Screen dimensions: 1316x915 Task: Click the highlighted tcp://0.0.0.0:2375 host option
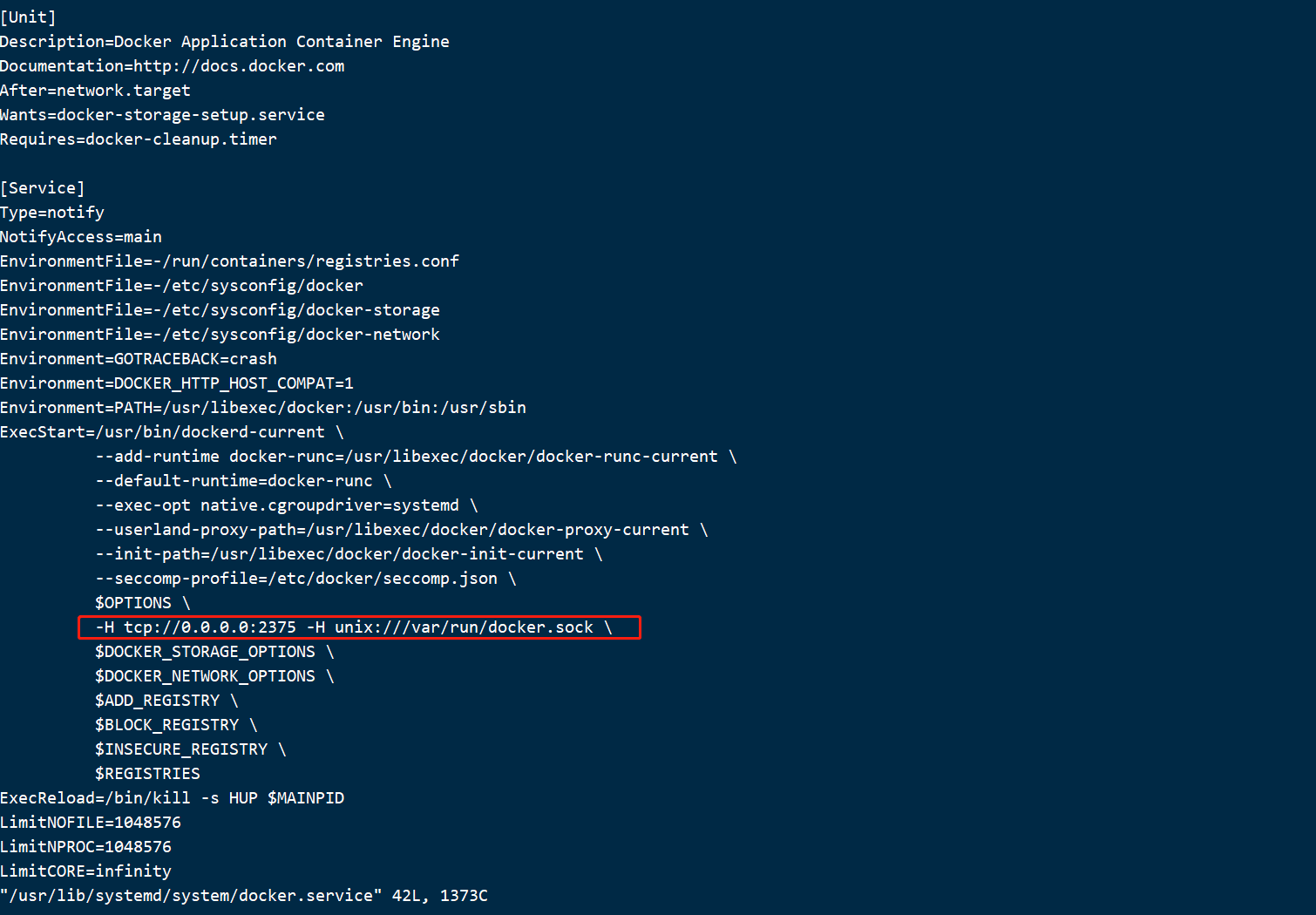tap(210, 627)
